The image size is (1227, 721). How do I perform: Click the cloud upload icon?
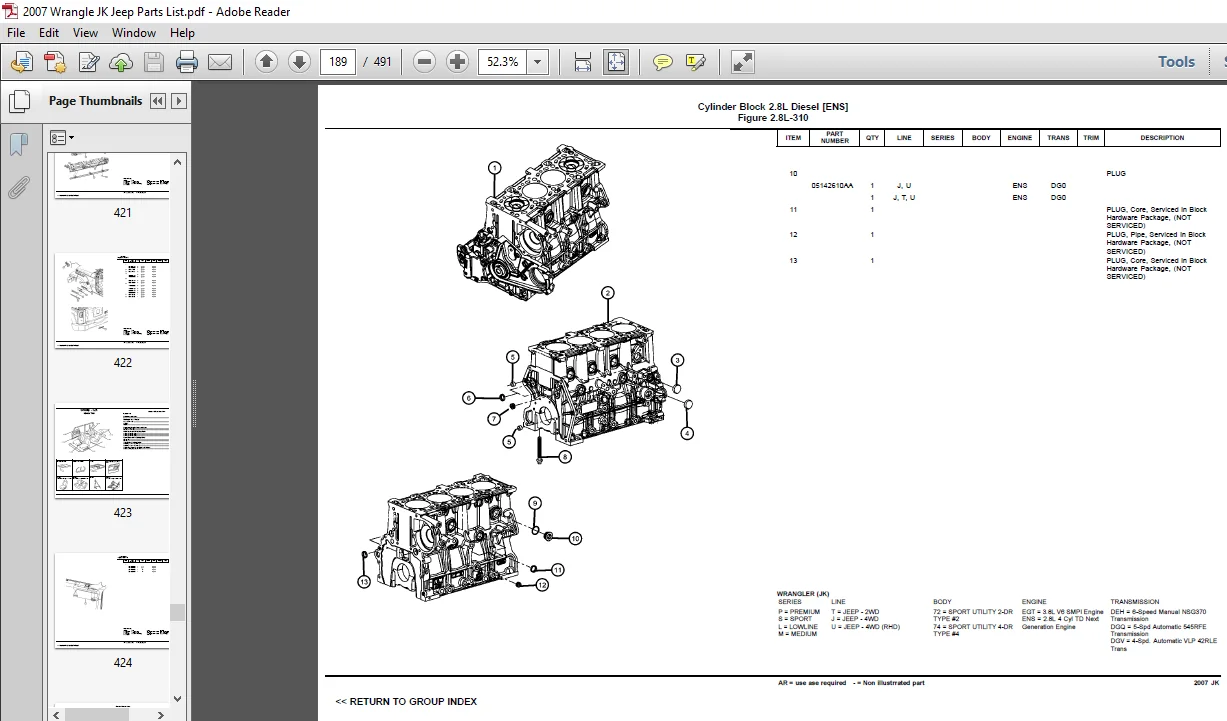pyautogui.click(x=121, y=62)
